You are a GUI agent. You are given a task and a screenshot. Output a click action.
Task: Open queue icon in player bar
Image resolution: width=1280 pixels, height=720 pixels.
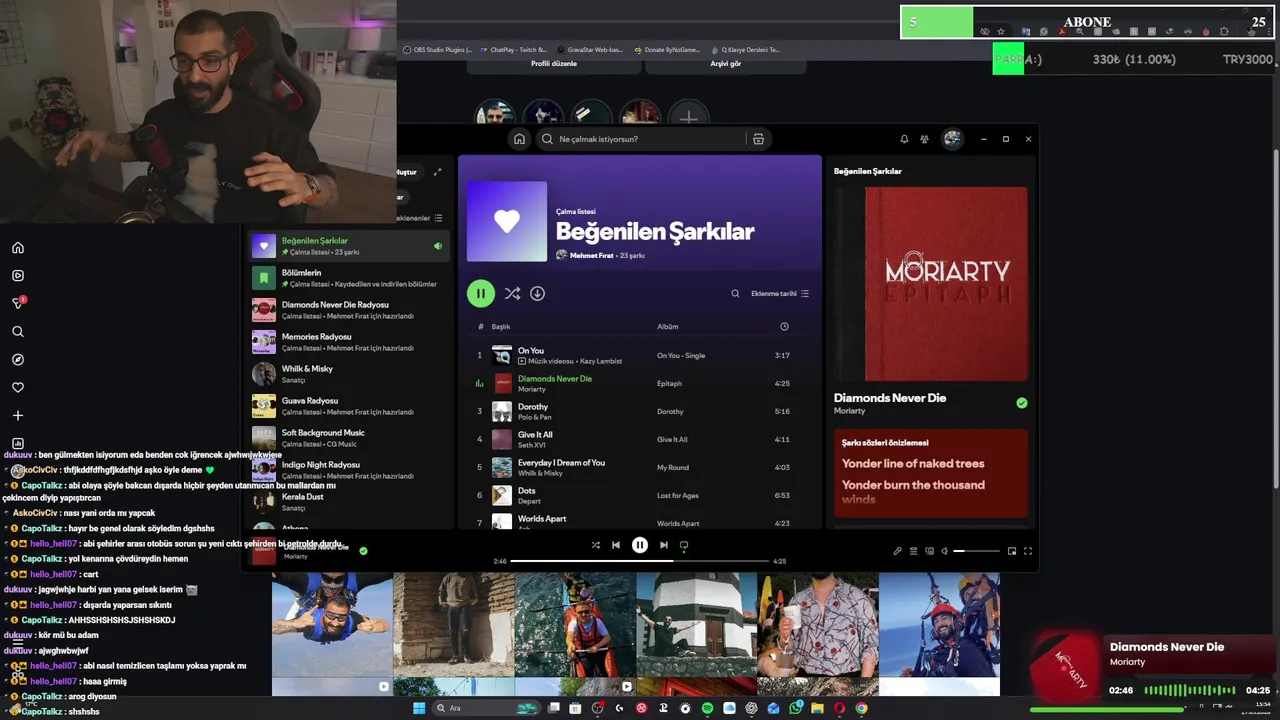point(913,551)
